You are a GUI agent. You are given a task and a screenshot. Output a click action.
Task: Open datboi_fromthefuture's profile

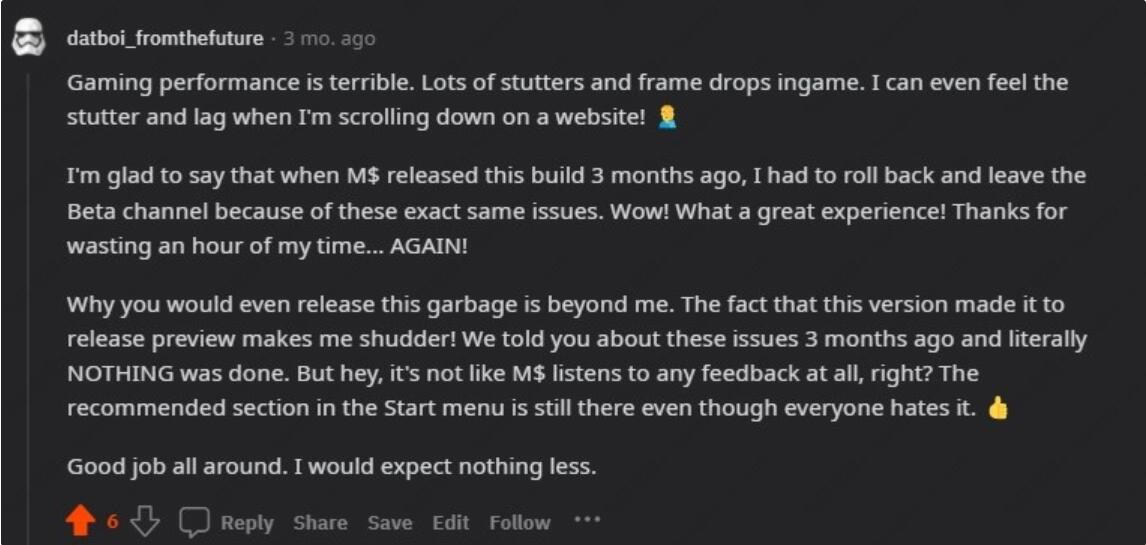pyautogui.click(x=165, y=39)
